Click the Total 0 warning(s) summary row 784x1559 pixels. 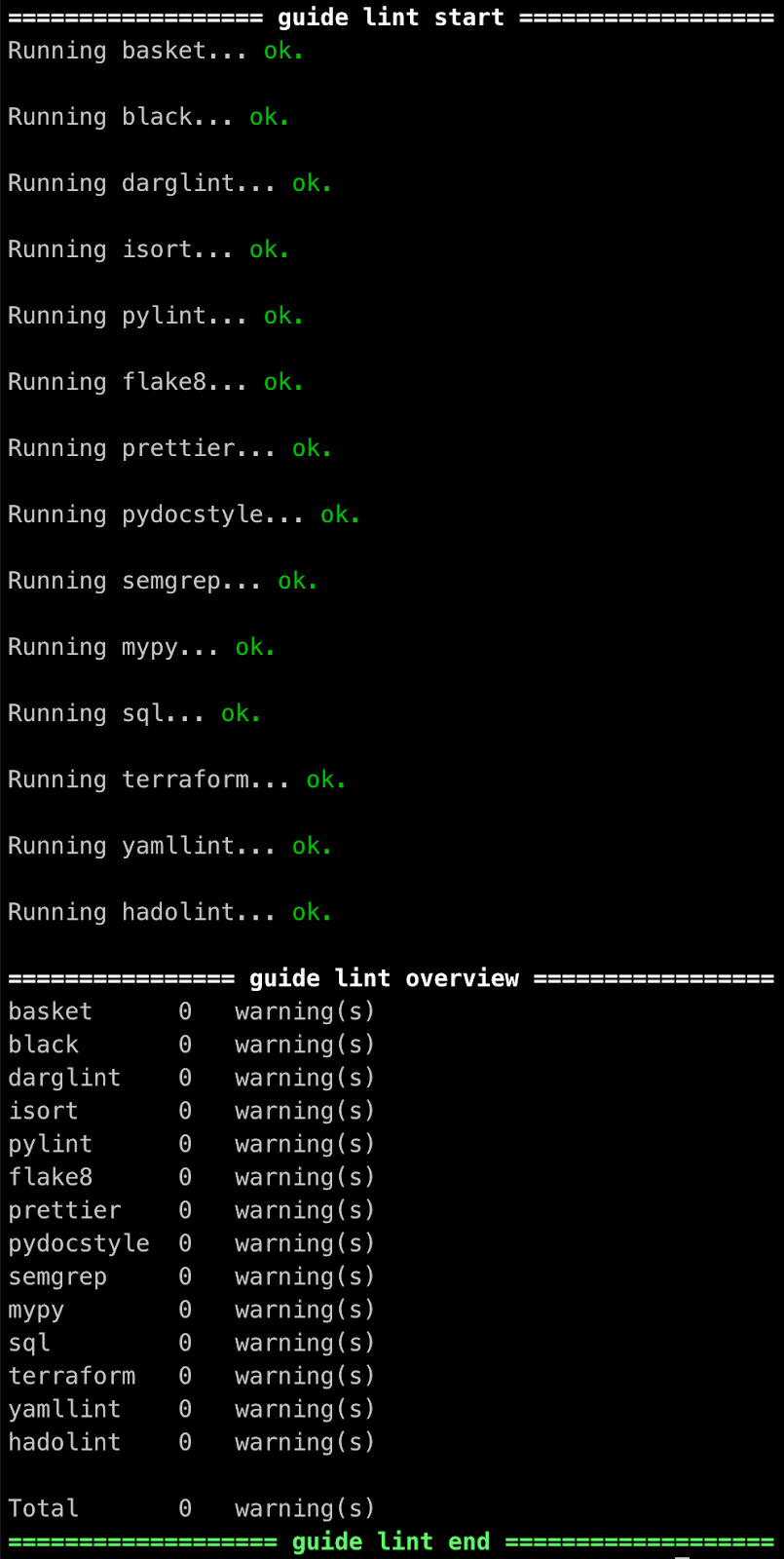(191, 1508)
